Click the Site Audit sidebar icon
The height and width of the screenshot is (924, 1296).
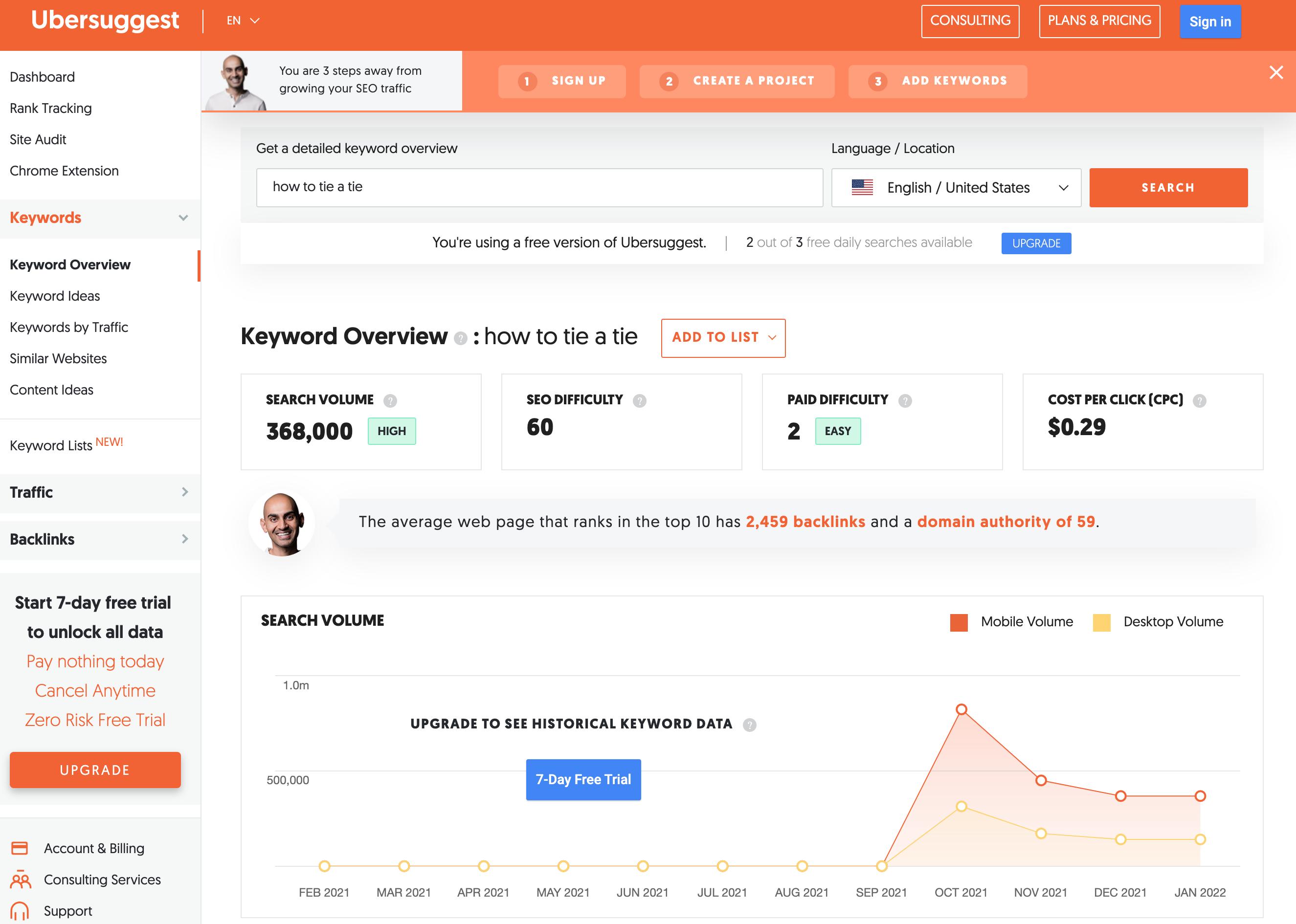37,139
